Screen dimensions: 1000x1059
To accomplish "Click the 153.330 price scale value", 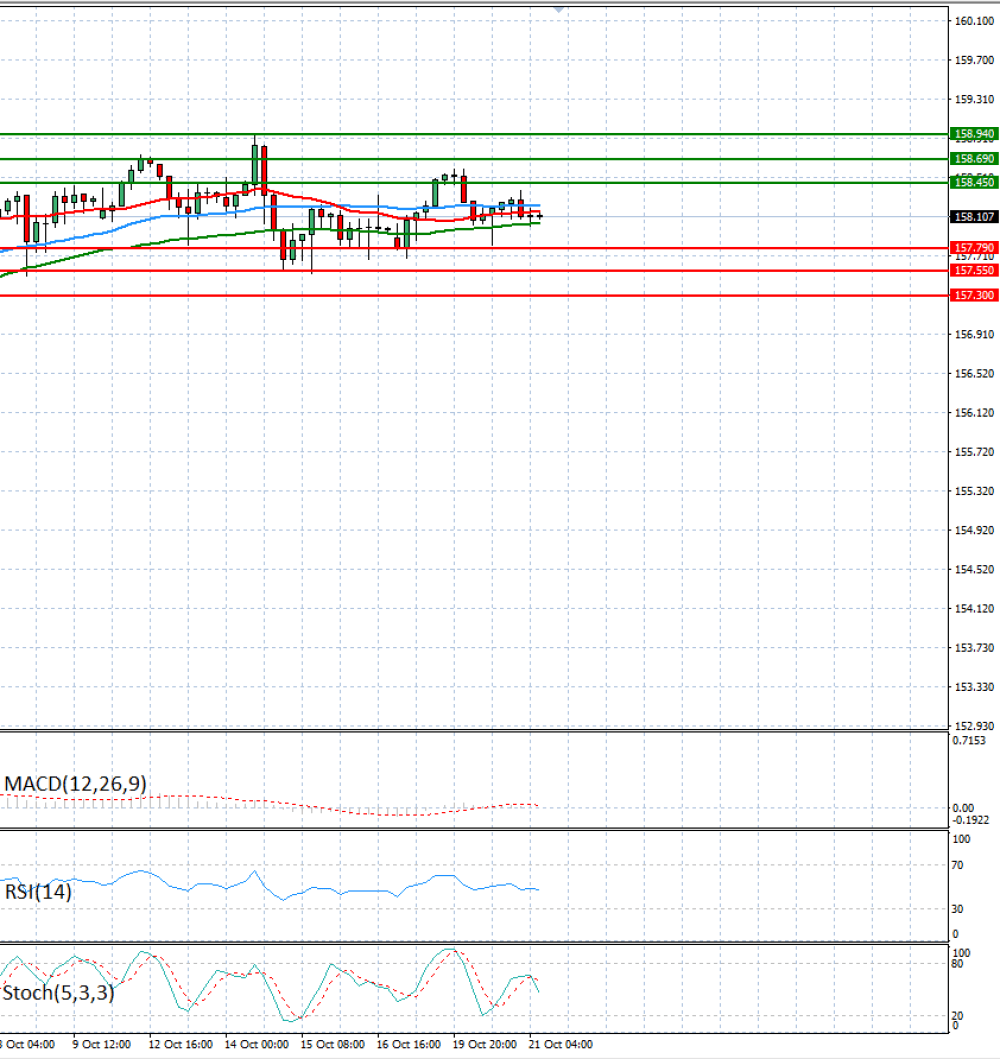I will click(x=974, y=687).
